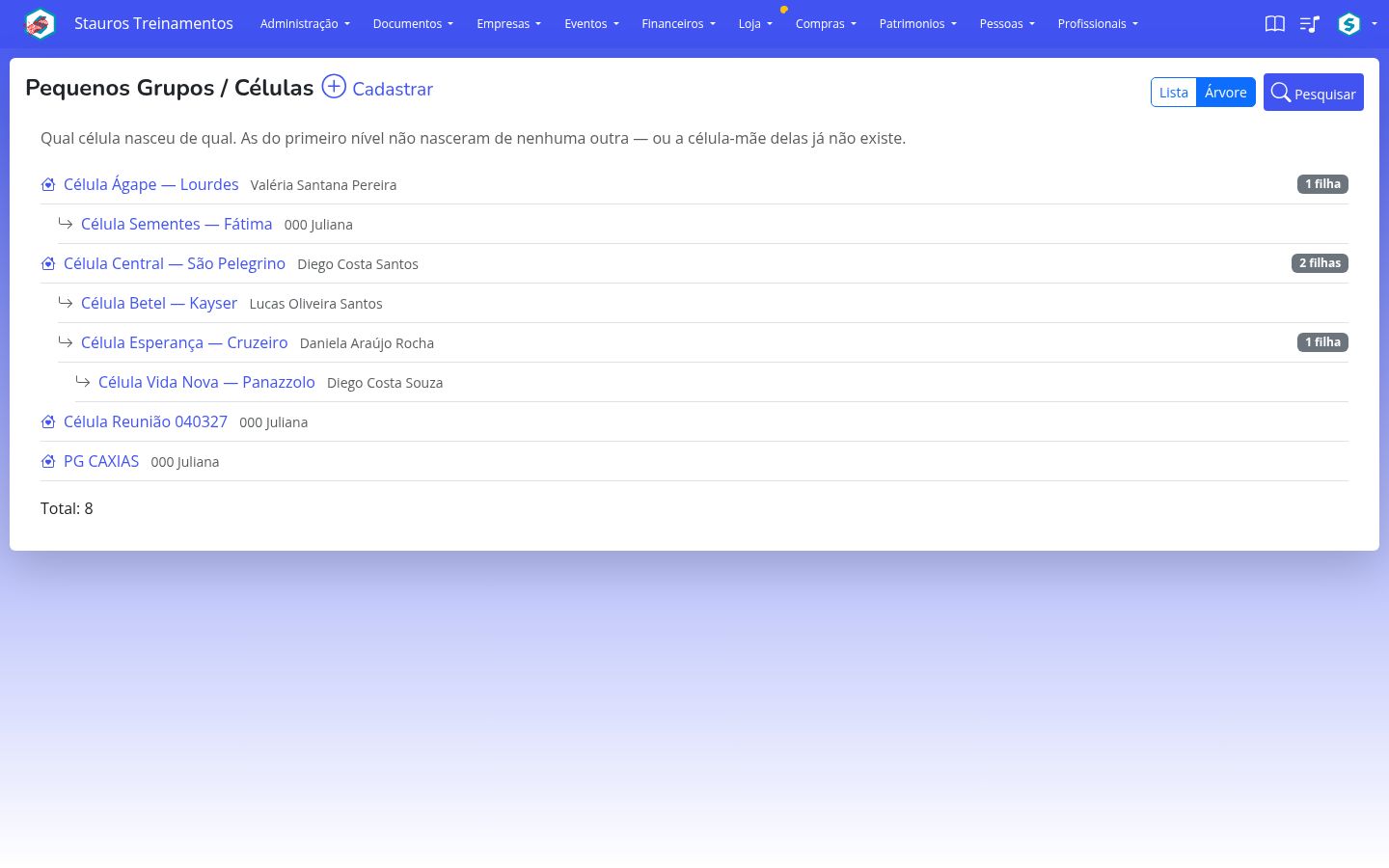
Task: Click the 2 filhas badge on Central row
Action: (1320, 263)
